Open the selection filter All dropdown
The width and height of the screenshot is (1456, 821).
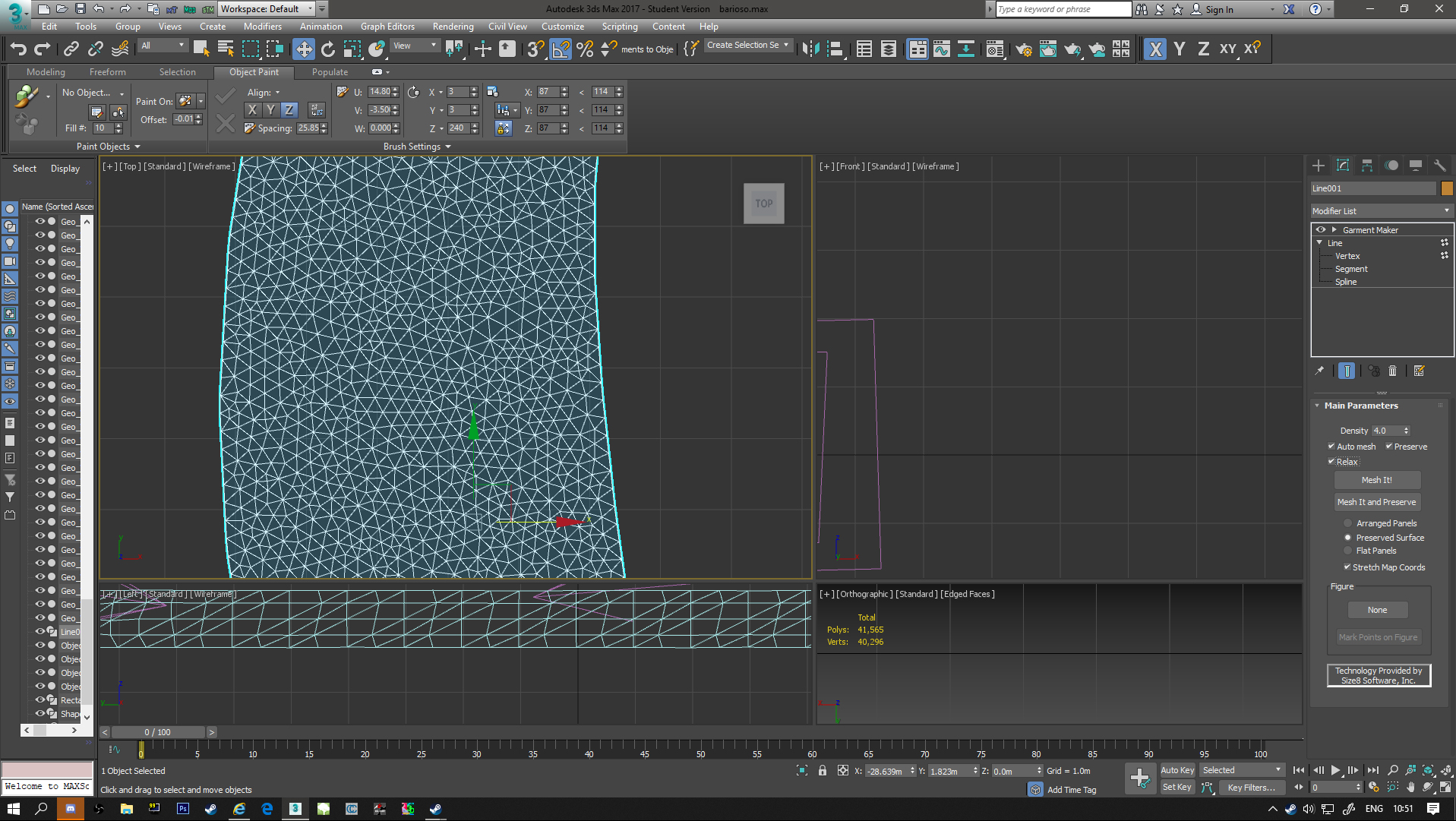tap(163, 46)
